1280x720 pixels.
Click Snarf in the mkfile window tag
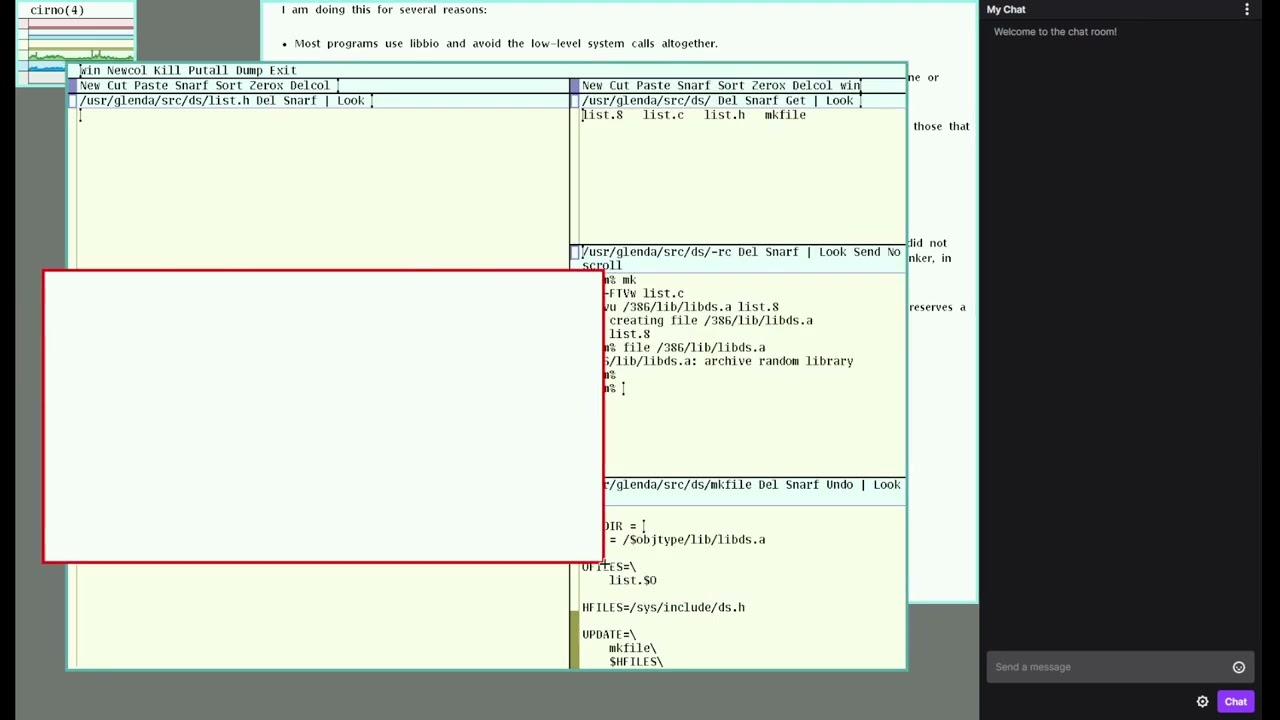[x=802, y=485]
